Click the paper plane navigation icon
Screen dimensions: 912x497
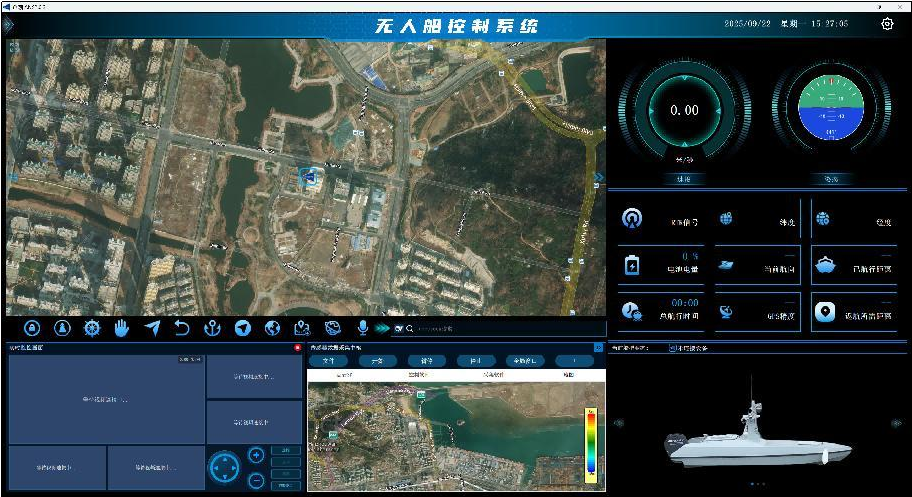[152, 328]
